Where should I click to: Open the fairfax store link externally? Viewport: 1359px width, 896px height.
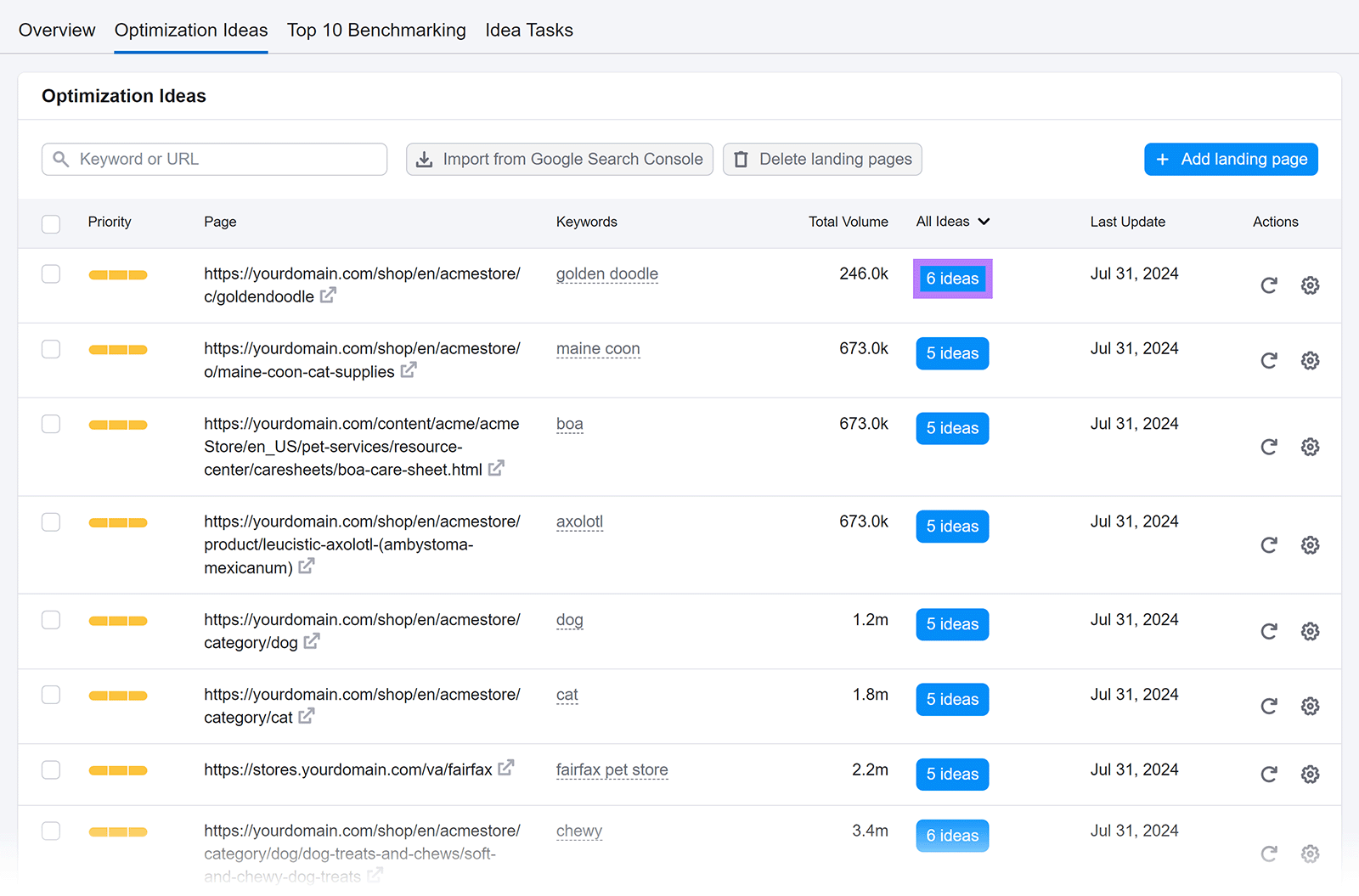[x=505, y=767]
